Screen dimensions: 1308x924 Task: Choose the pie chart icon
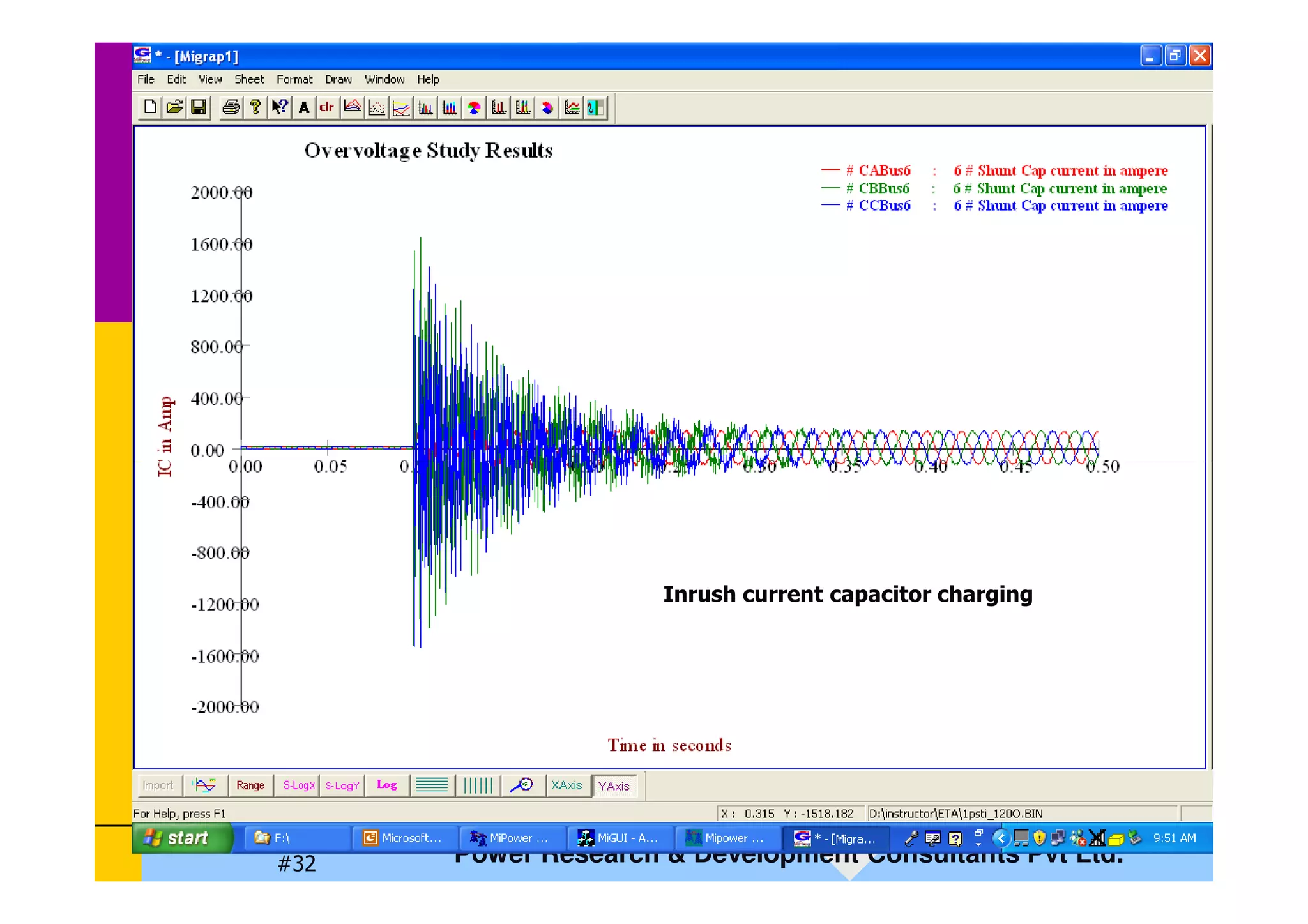tap(474, 107)
